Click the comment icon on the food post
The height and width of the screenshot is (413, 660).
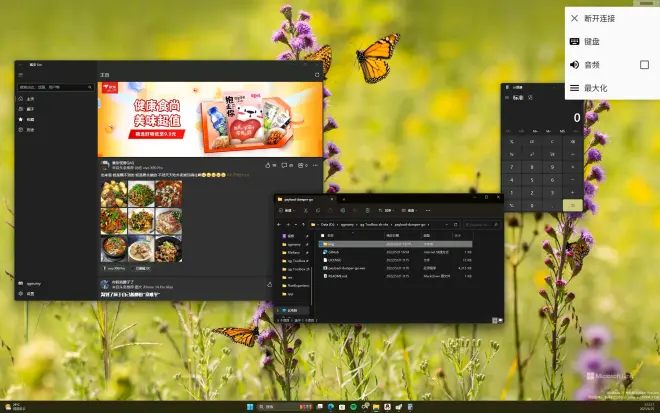(286, 164)
